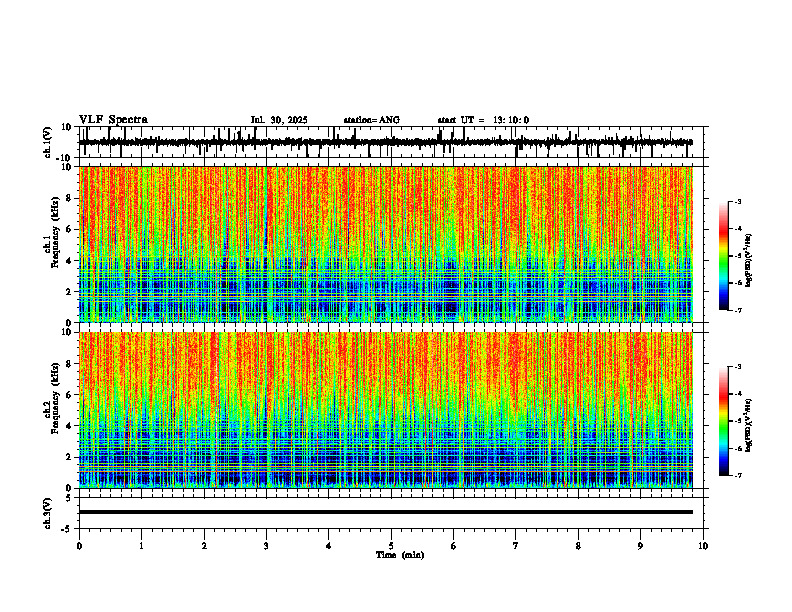The height and width of the screenshot is (612, 792).
Task: Click the "-7" label on ch.2 color bar
Action: (x=738, y=475)
